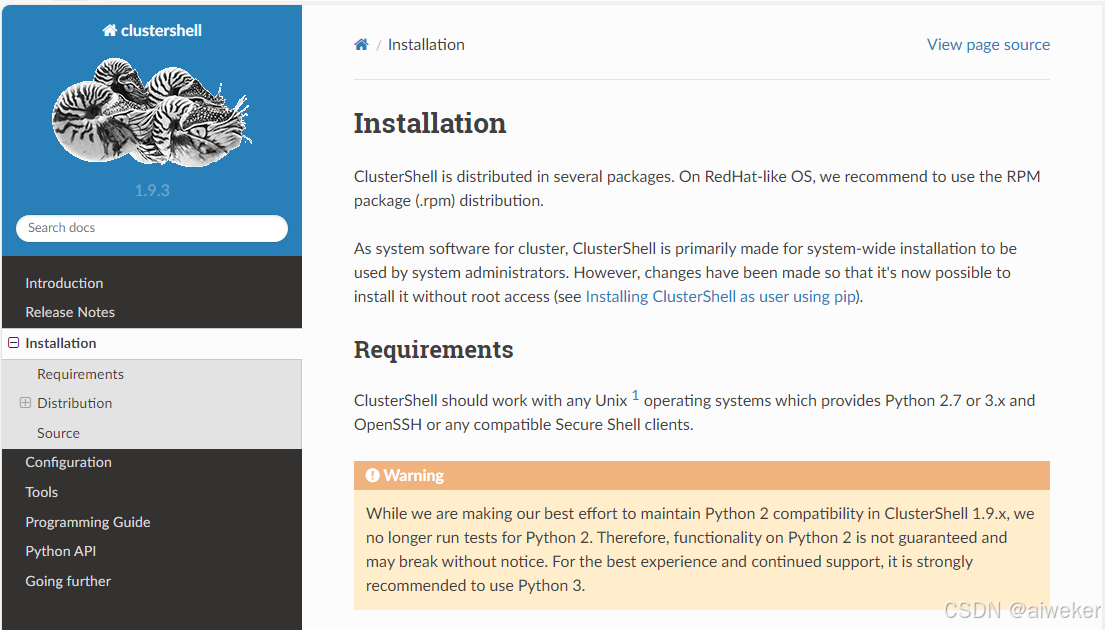The height and width of the screenshot is (630, 1105).
Task: Click the clustershell house icon in sidebar header
Action: coord(108,29)
